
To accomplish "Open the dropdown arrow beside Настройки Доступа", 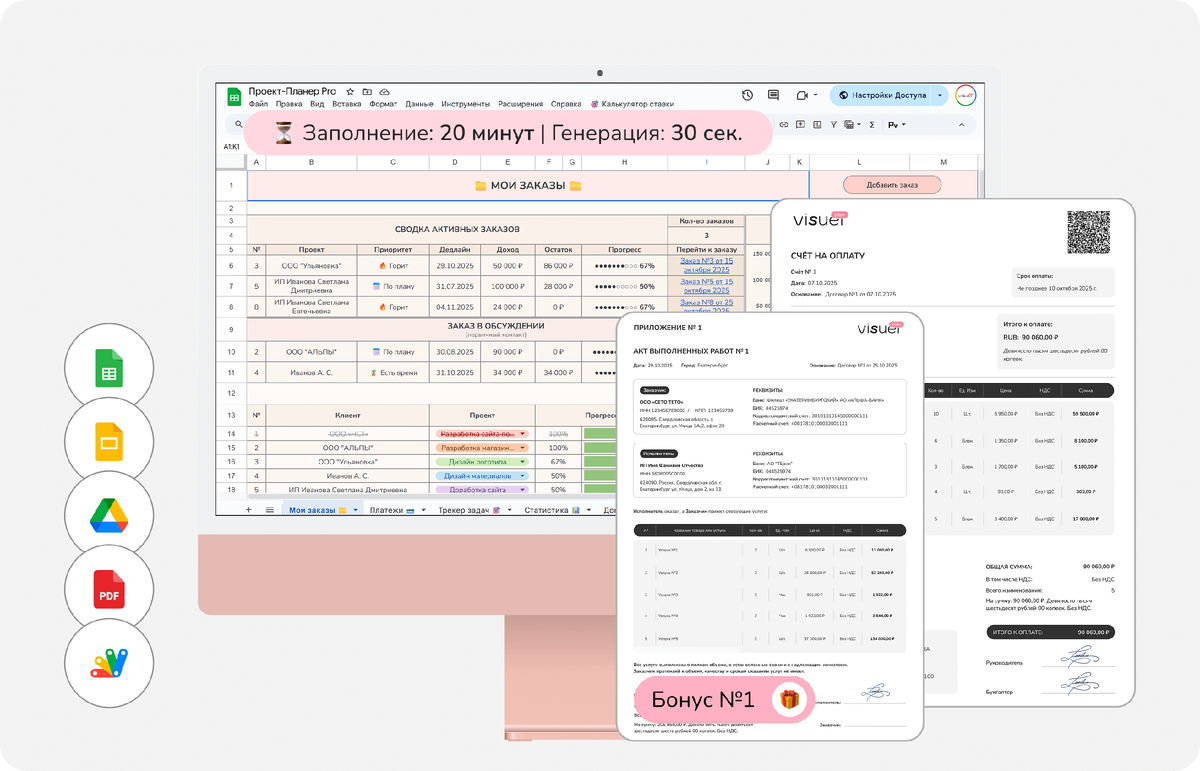I will pos(941,96).
